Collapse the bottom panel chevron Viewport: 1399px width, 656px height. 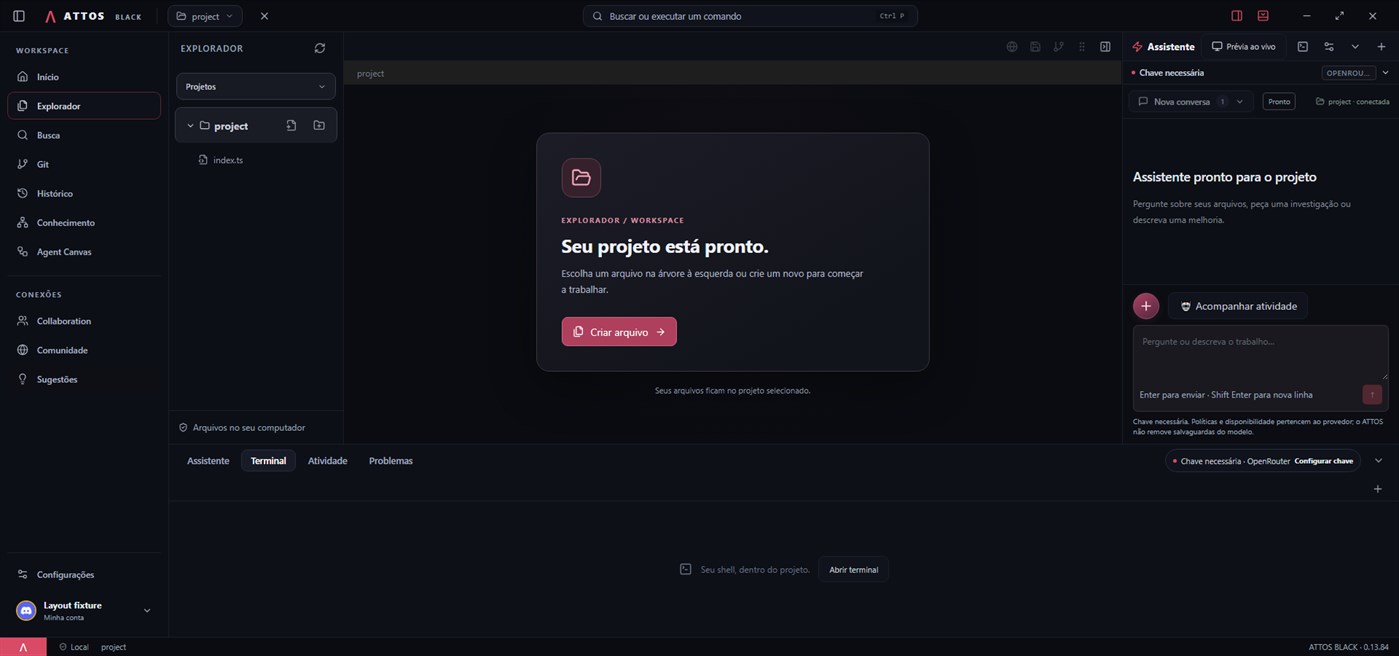pos(1378,461)
